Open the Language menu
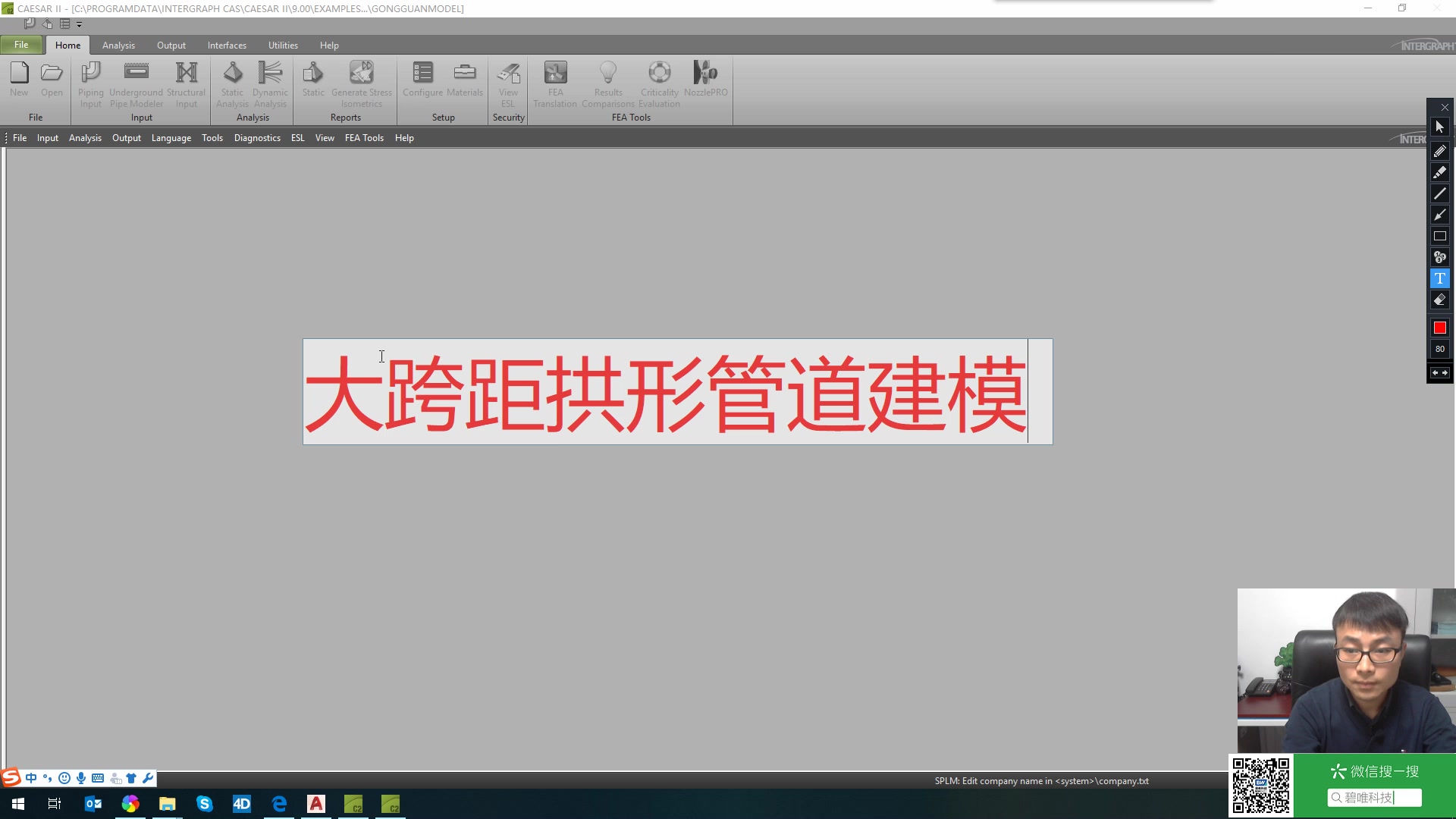The width and height of the screenshot is (1456, 819). (171, 138)
